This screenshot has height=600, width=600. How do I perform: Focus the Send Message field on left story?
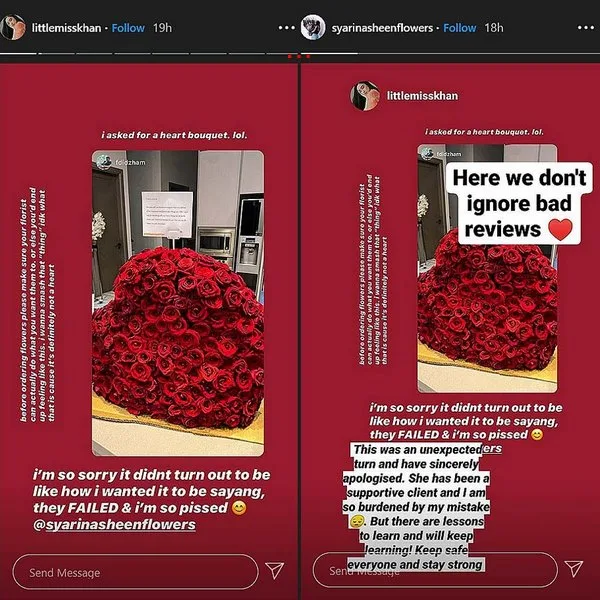135,572
